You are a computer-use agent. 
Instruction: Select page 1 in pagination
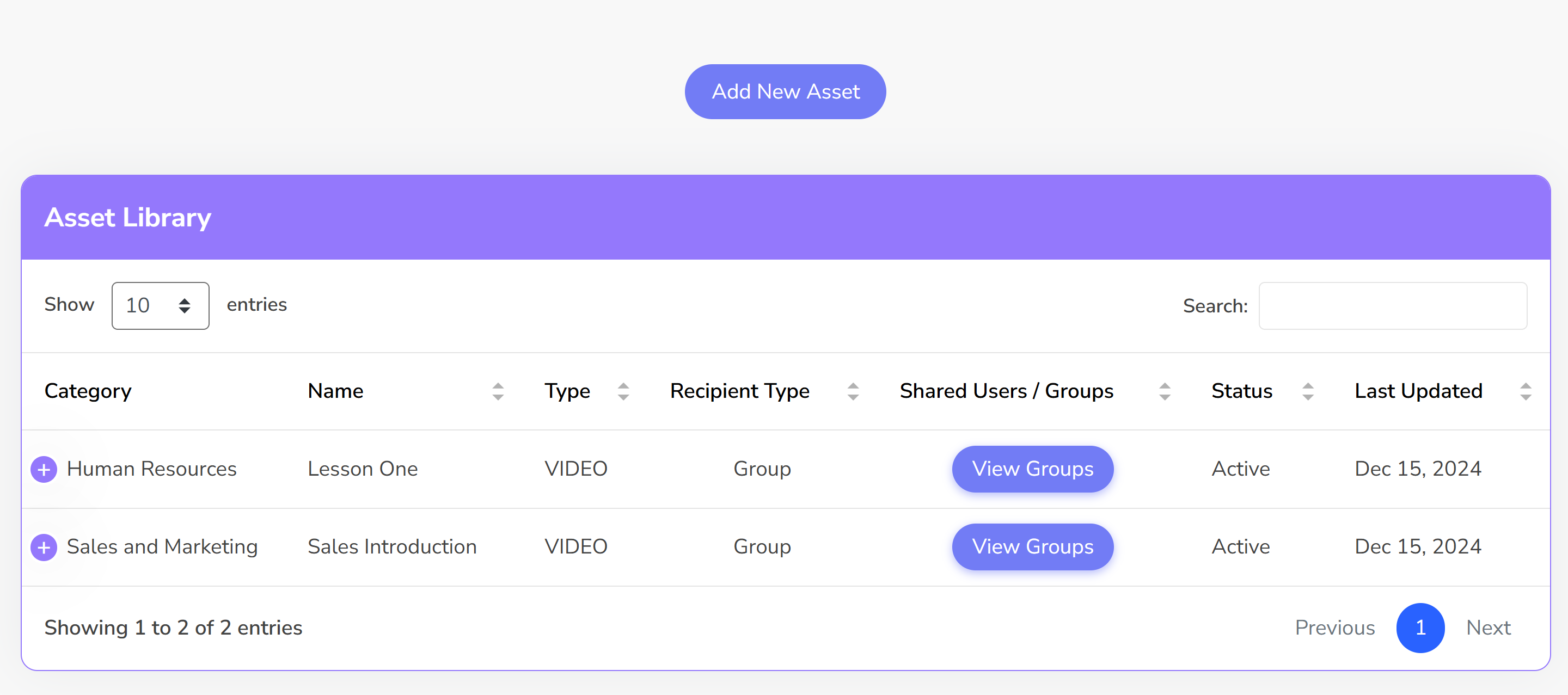[1420, 628]
